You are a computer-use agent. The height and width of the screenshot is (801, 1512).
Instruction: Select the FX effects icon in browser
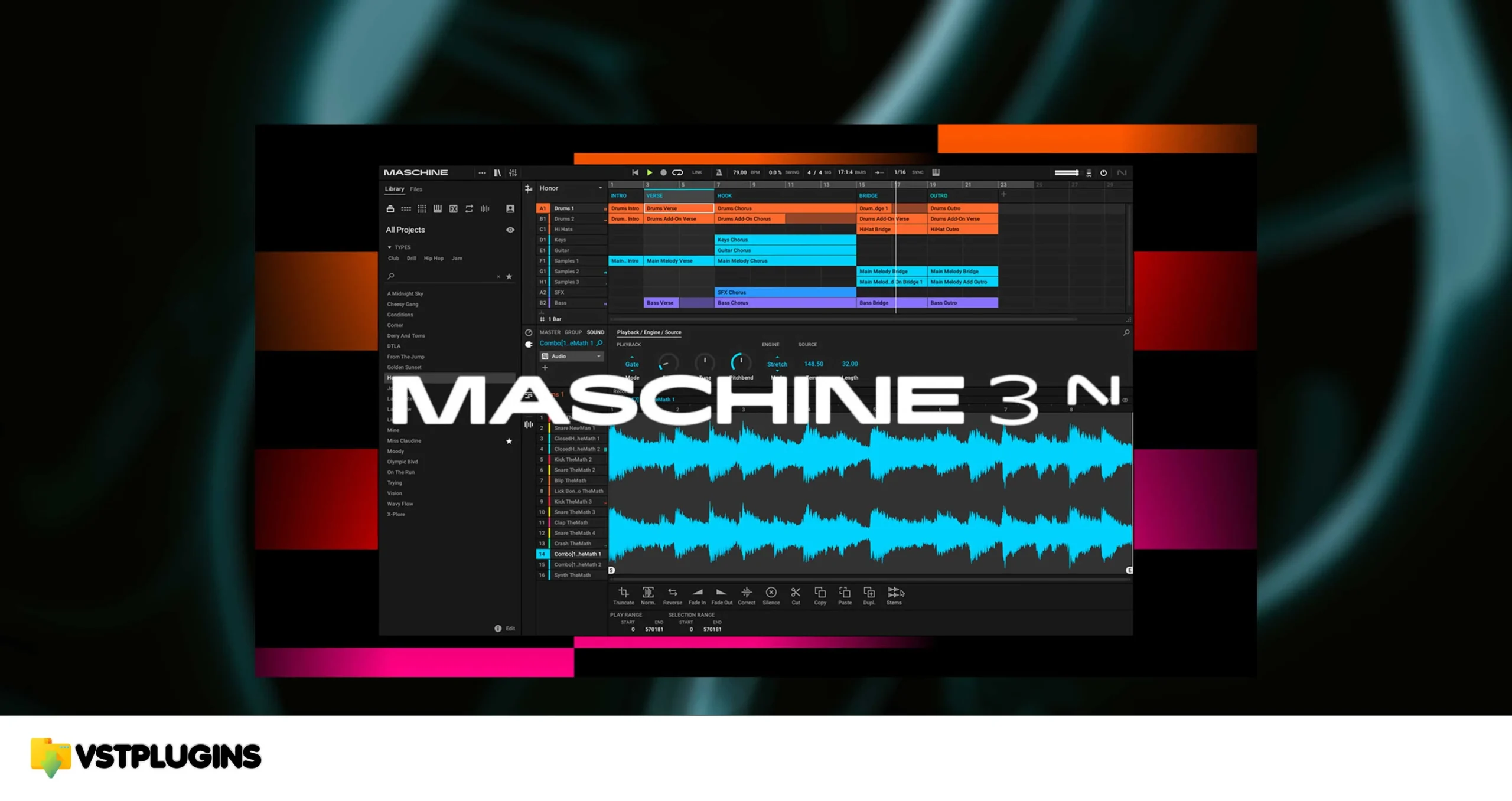[454, 209]
